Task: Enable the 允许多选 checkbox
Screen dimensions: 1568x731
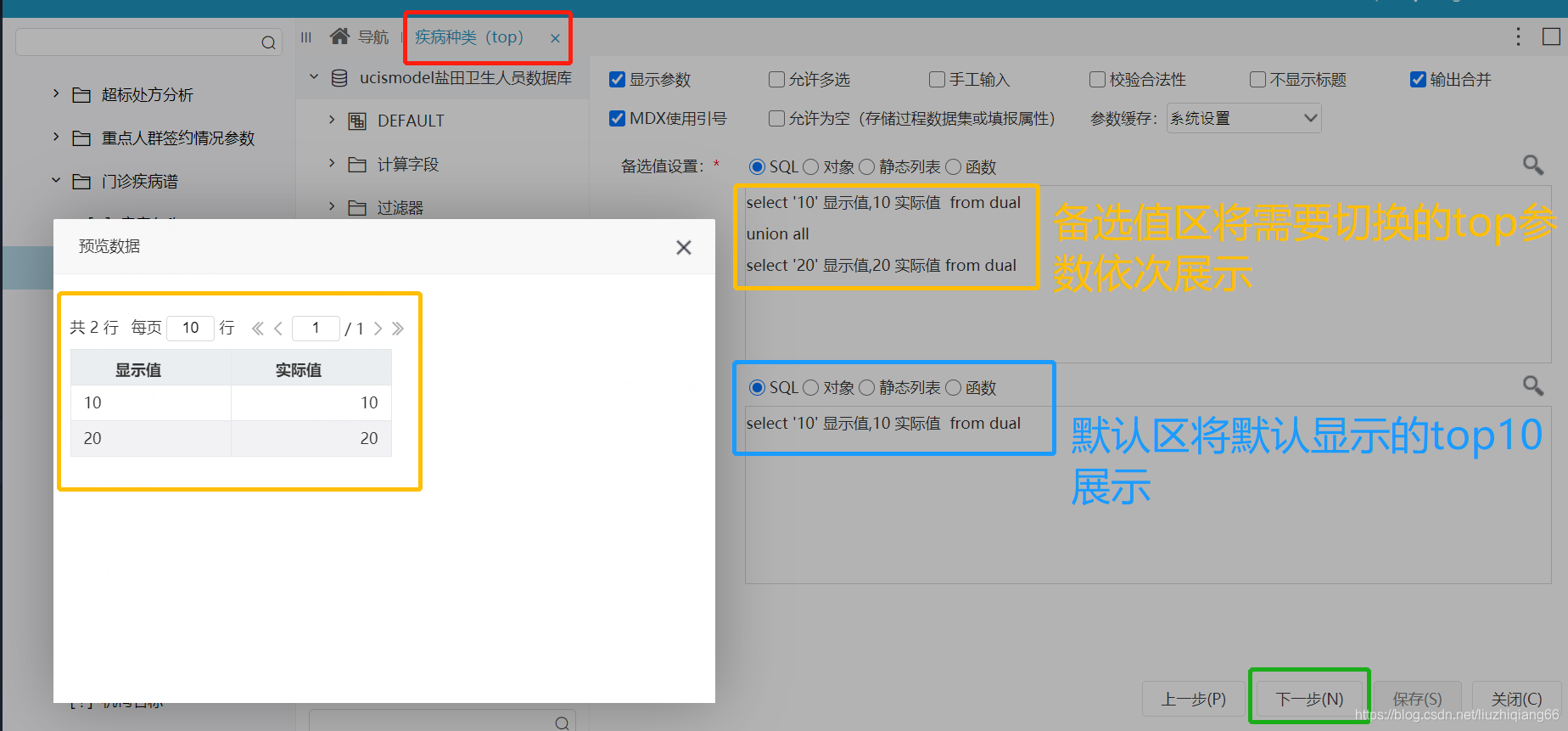Action: click(776, 80)
